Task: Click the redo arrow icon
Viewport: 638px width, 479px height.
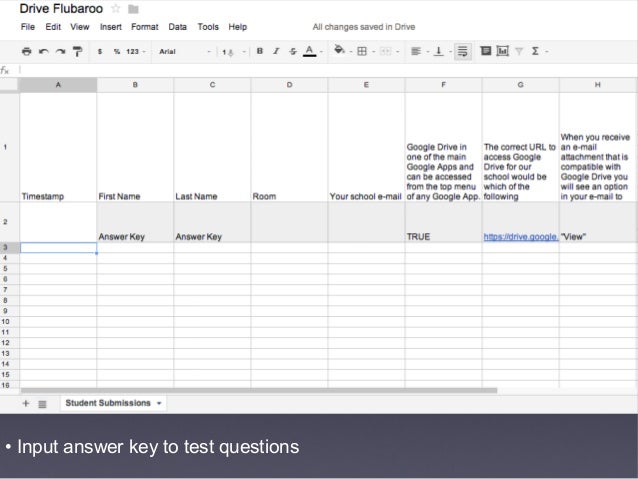Action: coord(60,49)
